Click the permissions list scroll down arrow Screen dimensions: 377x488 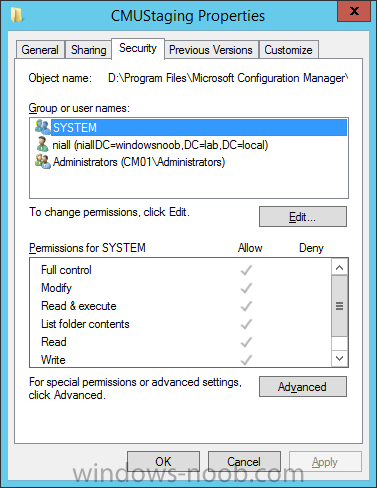pyautogui.click(x=339, y=358)
